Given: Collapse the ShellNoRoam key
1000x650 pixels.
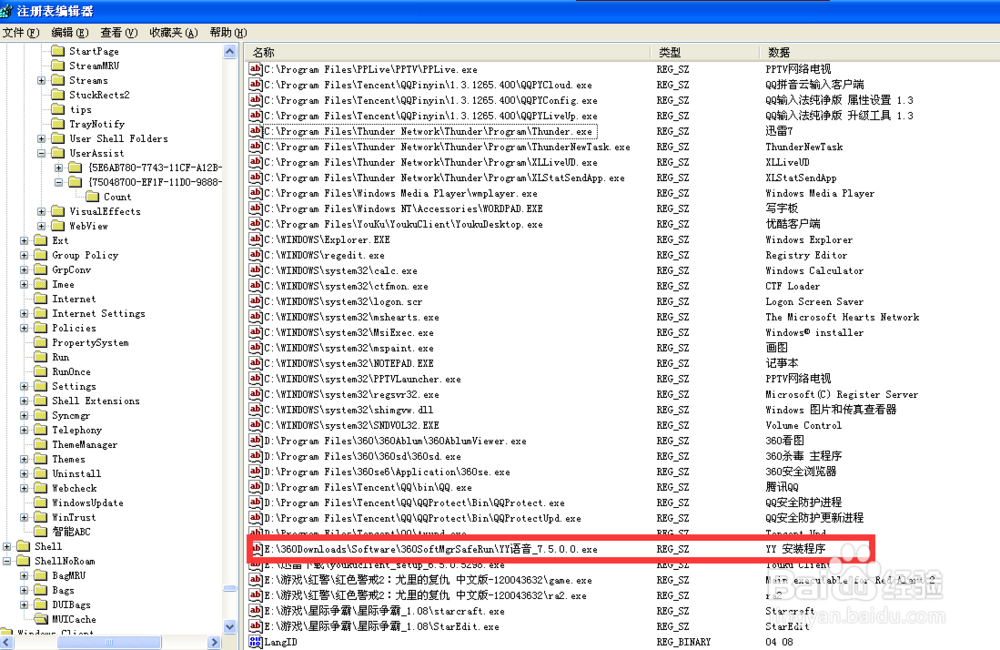Looking at the screenshot, I should tap(7, 561).
